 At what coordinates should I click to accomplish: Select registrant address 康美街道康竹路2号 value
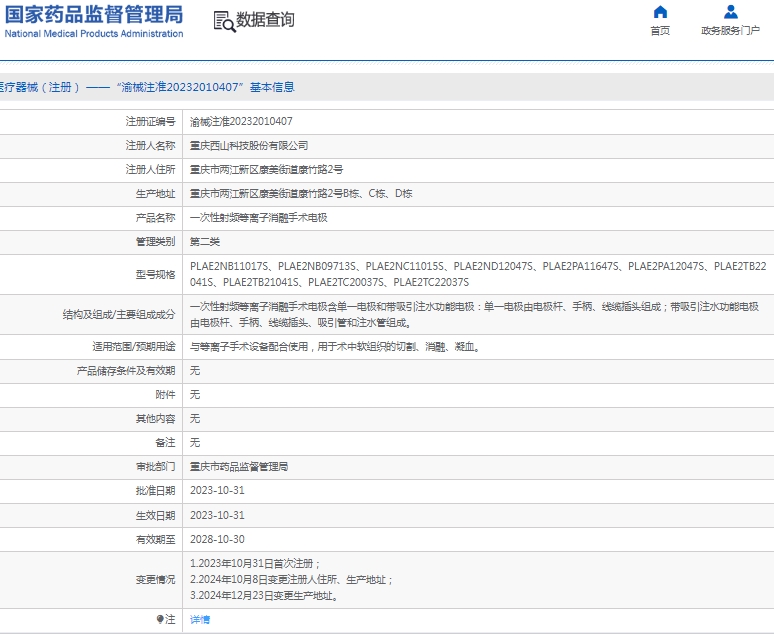(267, 169)
